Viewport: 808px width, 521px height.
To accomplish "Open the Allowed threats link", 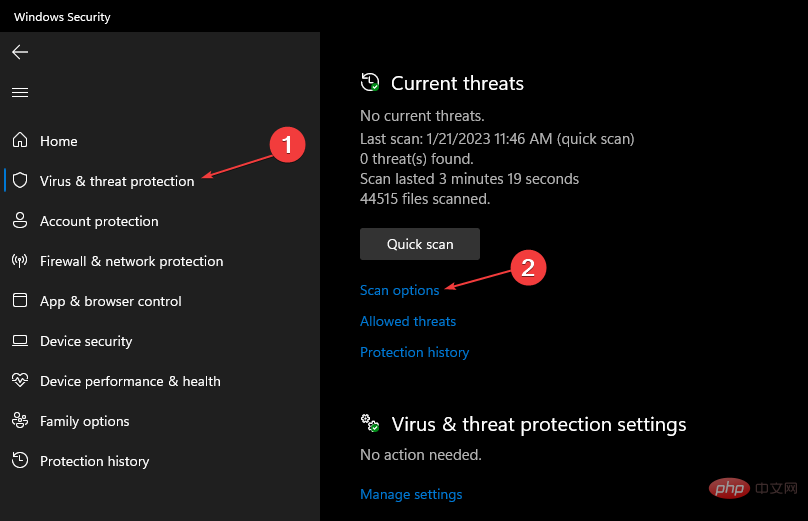I will 408,322.
